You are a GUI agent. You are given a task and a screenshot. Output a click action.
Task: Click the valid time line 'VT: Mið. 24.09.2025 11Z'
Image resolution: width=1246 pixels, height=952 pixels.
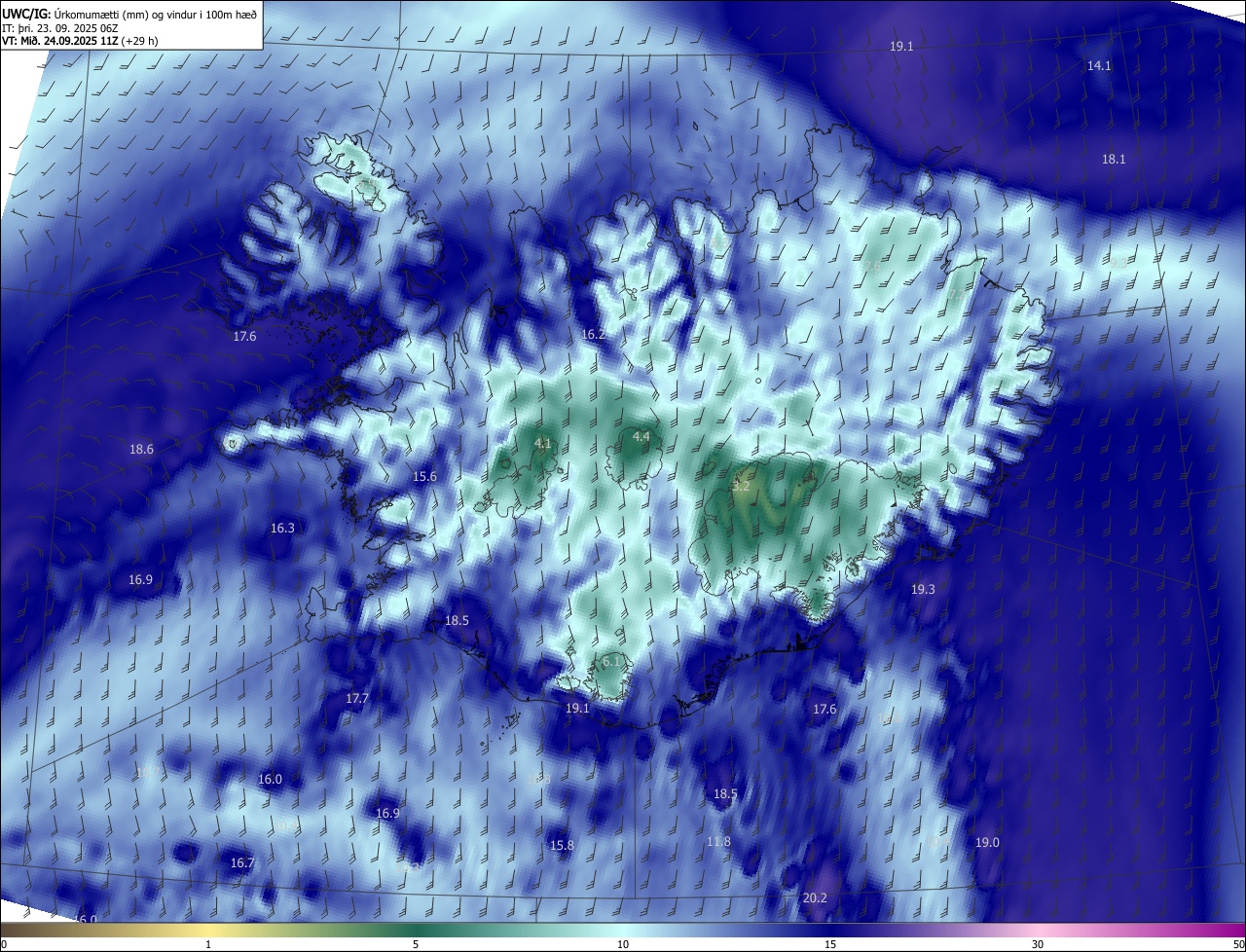pos(80,41)
